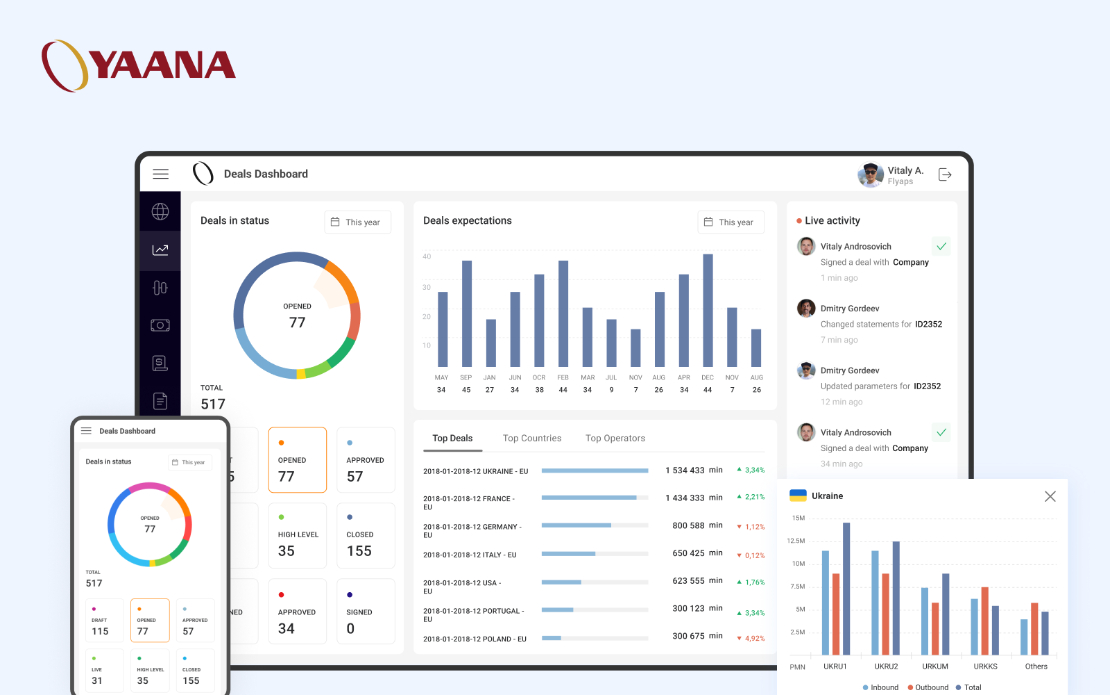Click the Yaana logo icon beside Deals Dashboard

click(x=203, y=173)
